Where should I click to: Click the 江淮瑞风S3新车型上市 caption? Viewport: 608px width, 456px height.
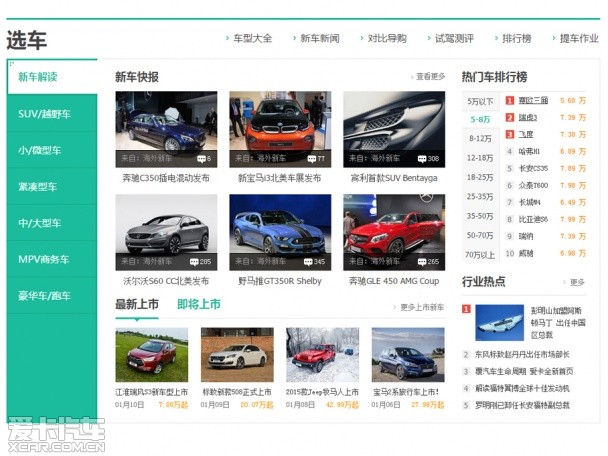point(151,392)
